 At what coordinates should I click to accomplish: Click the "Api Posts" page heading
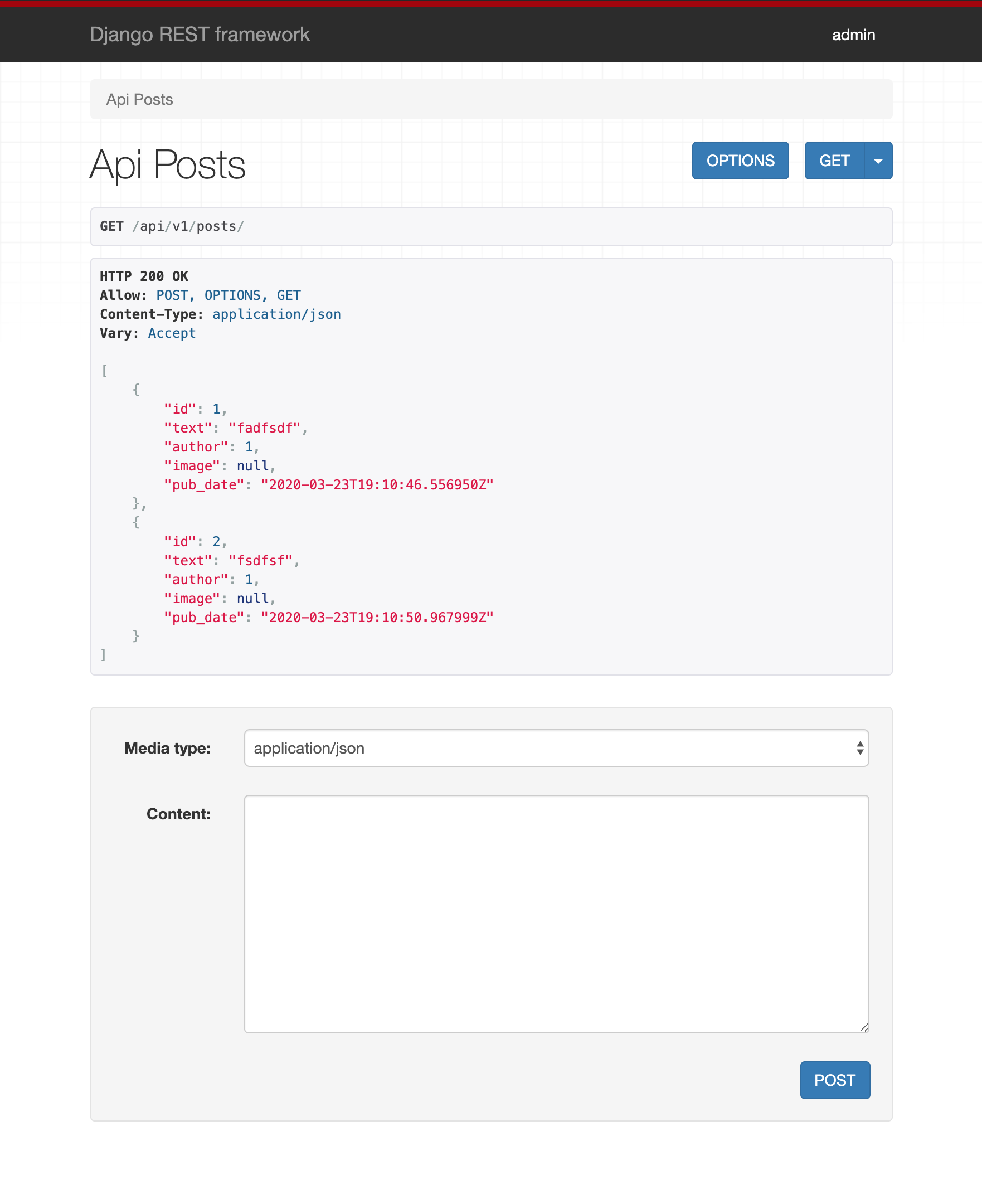coord(167,165)
